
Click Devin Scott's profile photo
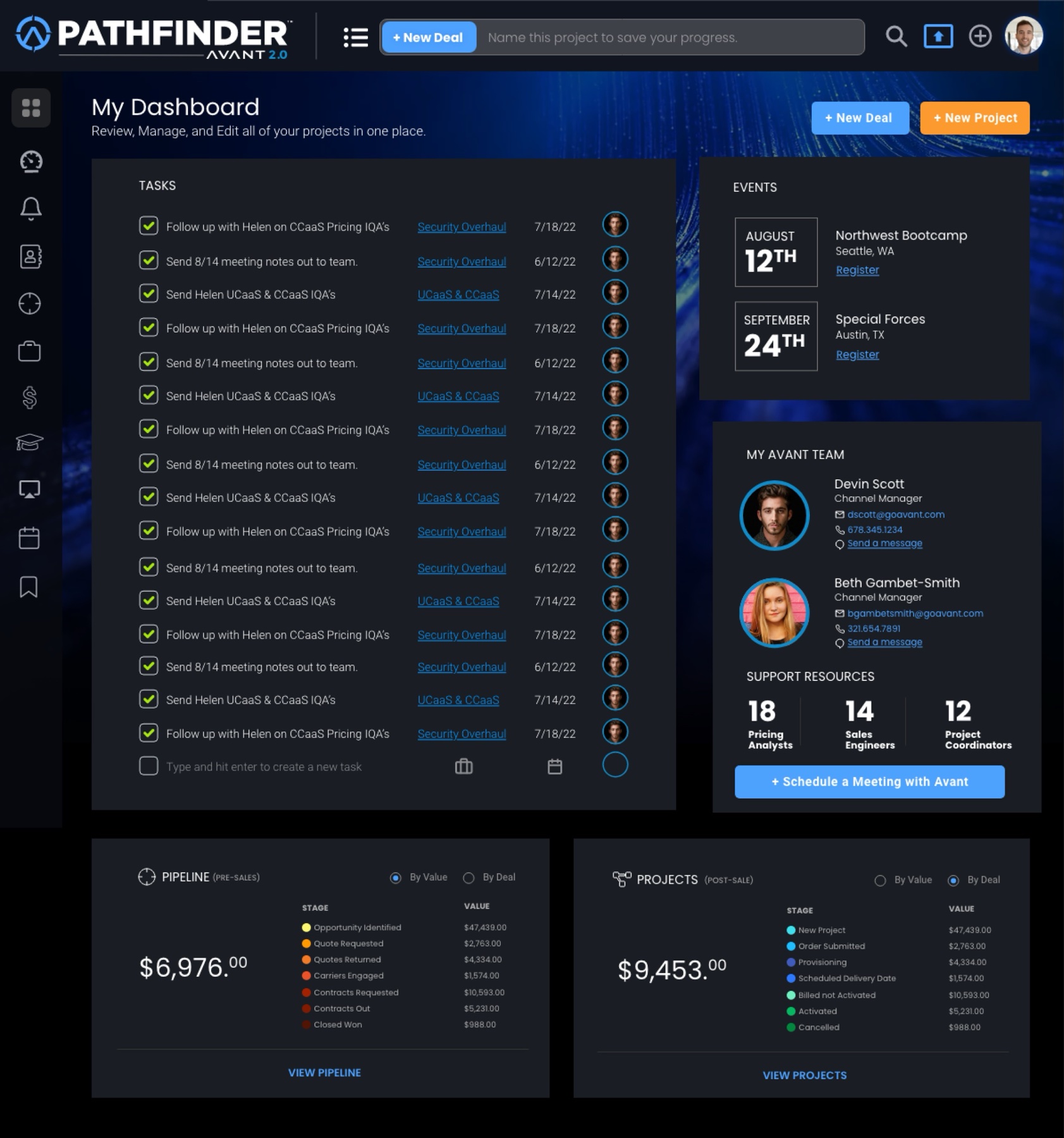774,515
